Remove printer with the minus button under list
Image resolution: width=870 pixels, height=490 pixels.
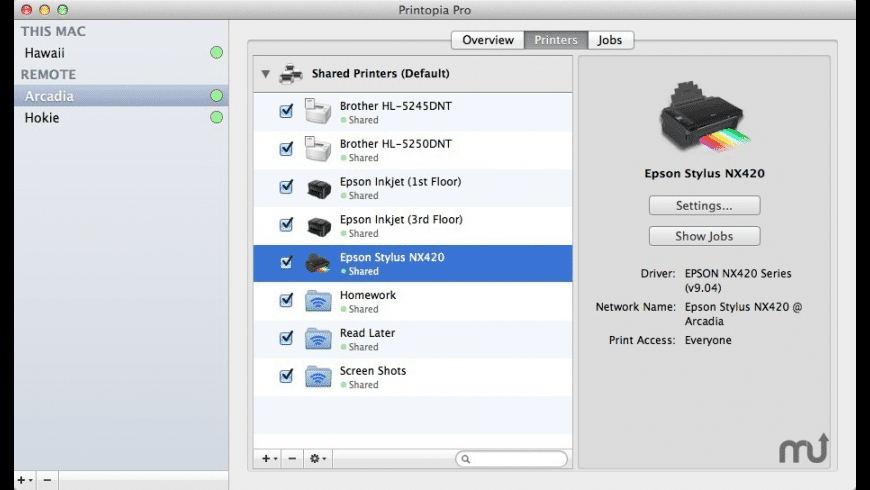pyautogui.click(x=292, y=458)
